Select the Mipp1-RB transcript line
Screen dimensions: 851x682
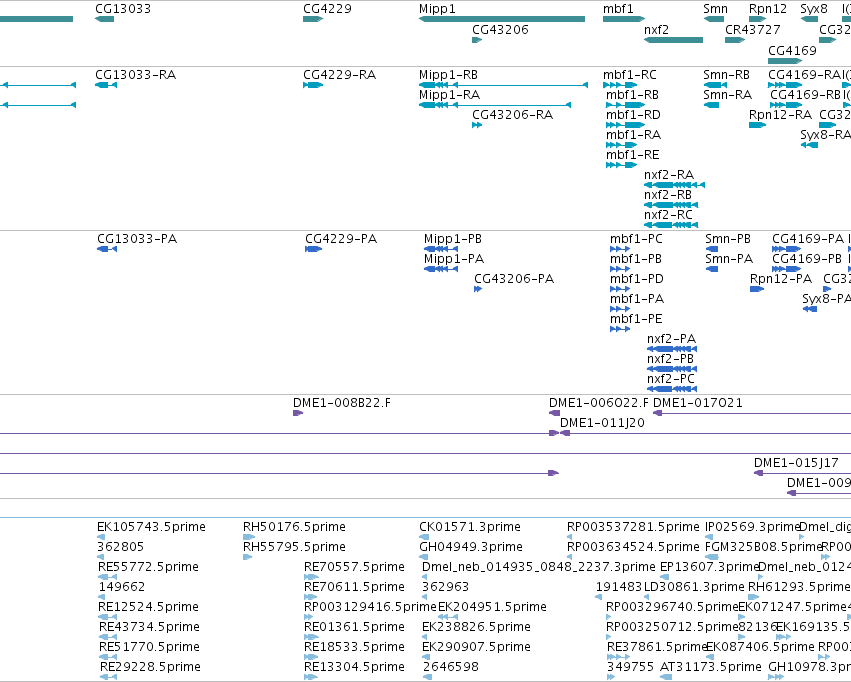click(504, 85)
